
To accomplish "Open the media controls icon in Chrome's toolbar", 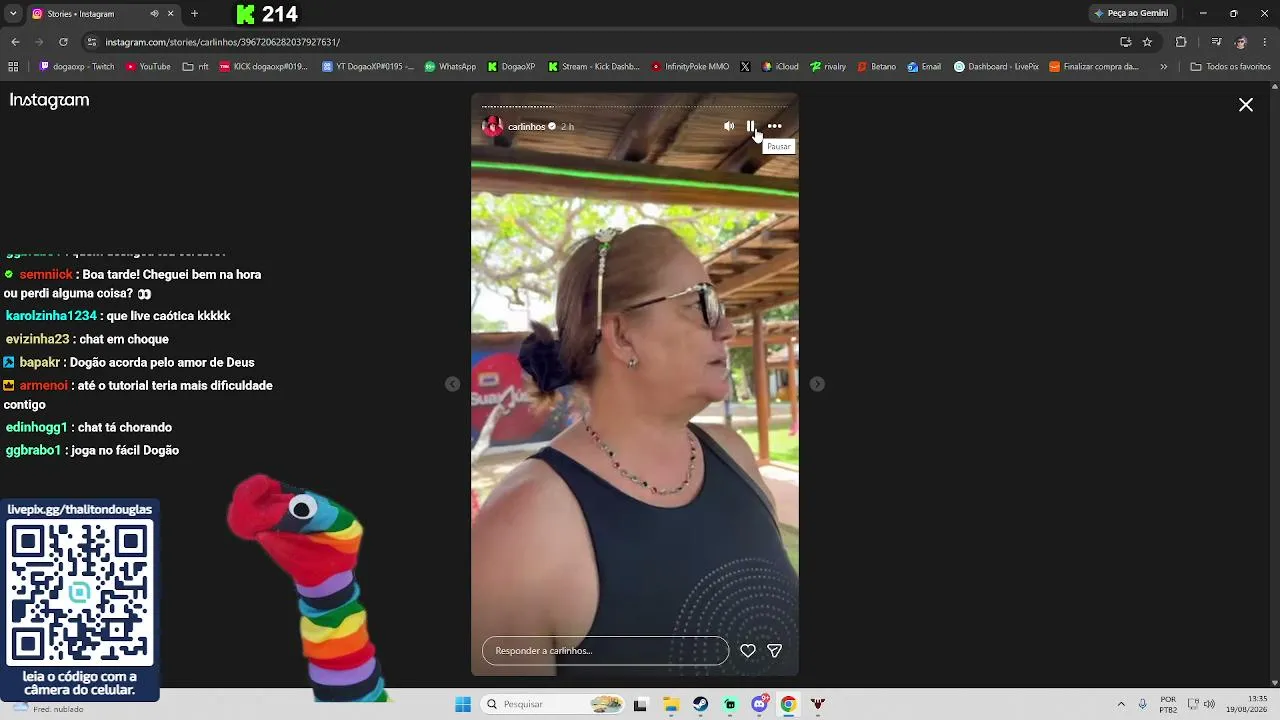I will pyautogui.click(x=1216, y=42).
